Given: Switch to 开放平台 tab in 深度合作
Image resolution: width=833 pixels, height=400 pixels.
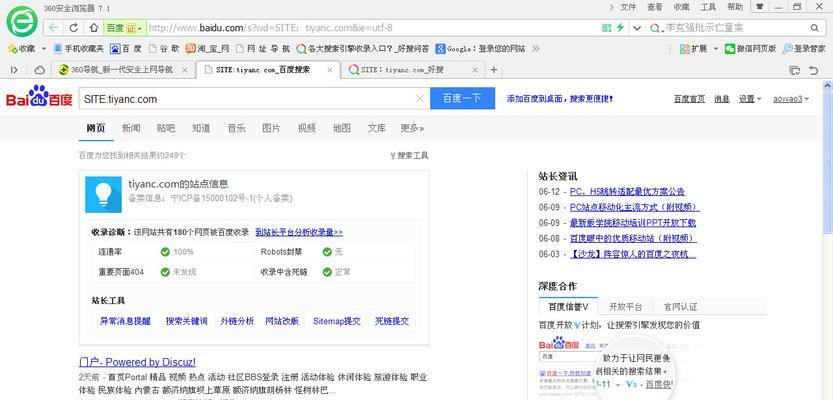Looking at the screenshot, I should point(625,307).
